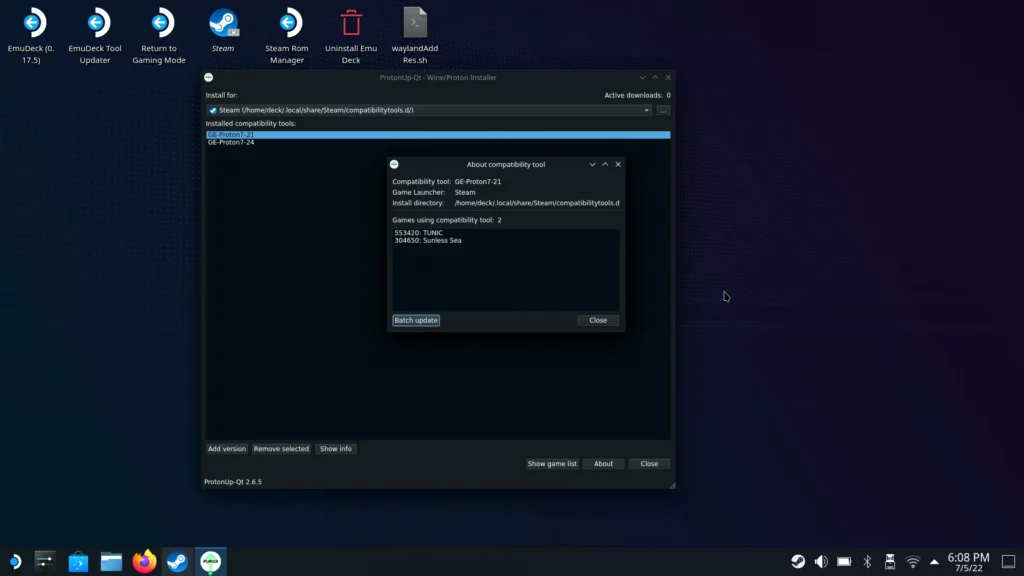Select the waylandAddRes.sh script file icon
Screen dimensions: 1024x576
click(415, 36)
